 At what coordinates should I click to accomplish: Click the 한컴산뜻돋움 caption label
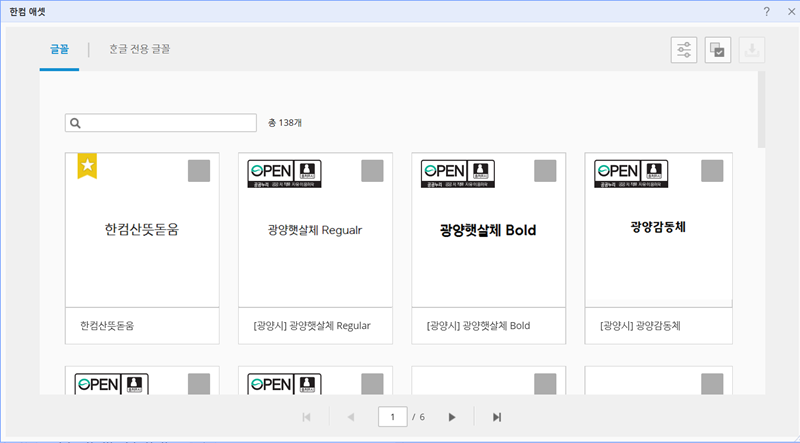pyautogui.click(x=107, y=326)
